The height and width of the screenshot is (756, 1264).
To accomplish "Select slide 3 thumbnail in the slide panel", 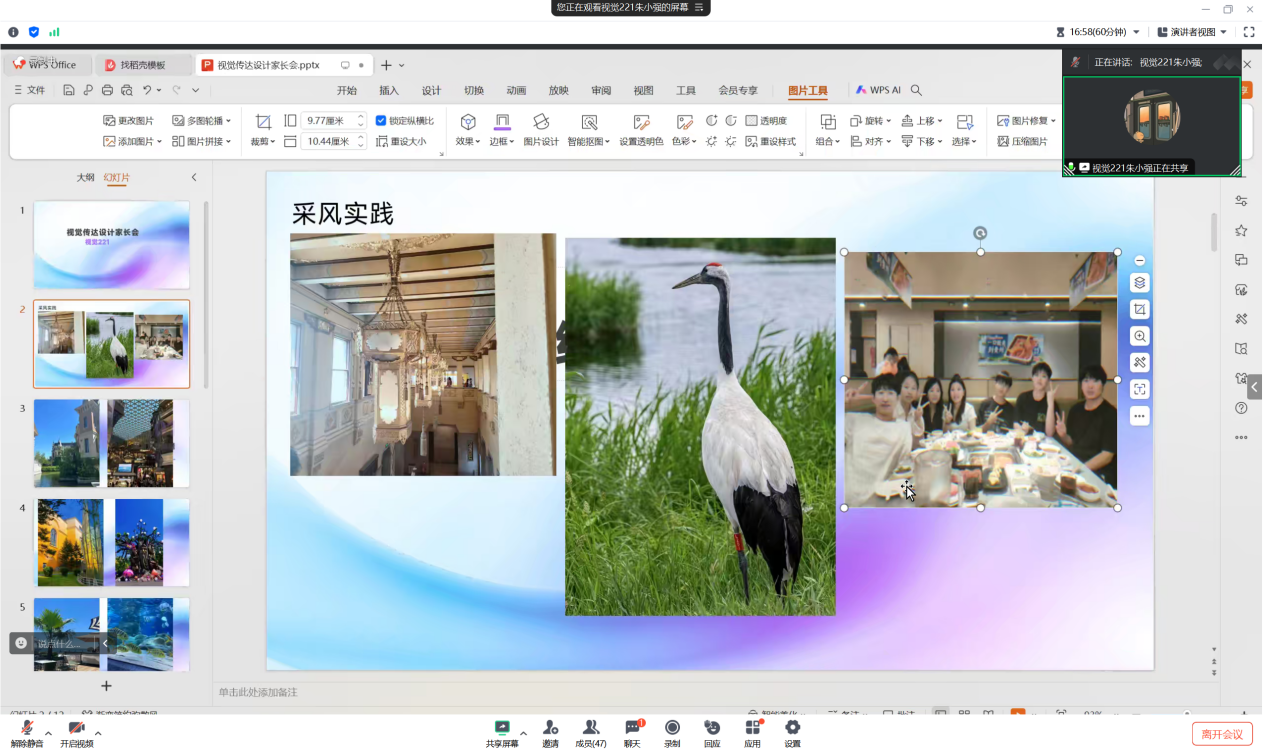I will (x=111, y=443).
